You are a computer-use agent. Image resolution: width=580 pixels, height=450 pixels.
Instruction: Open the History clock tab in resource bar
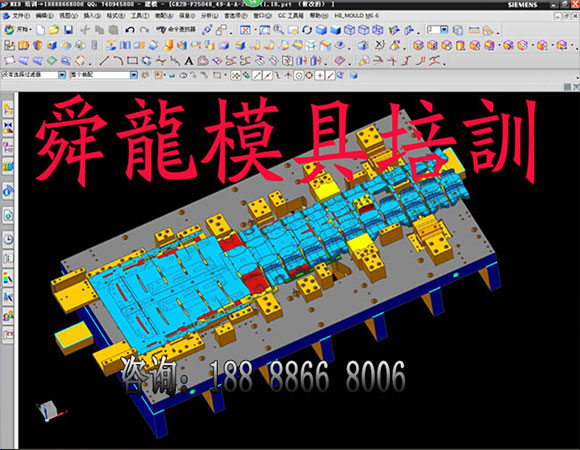pyautogui.click(x=8, y=239)
